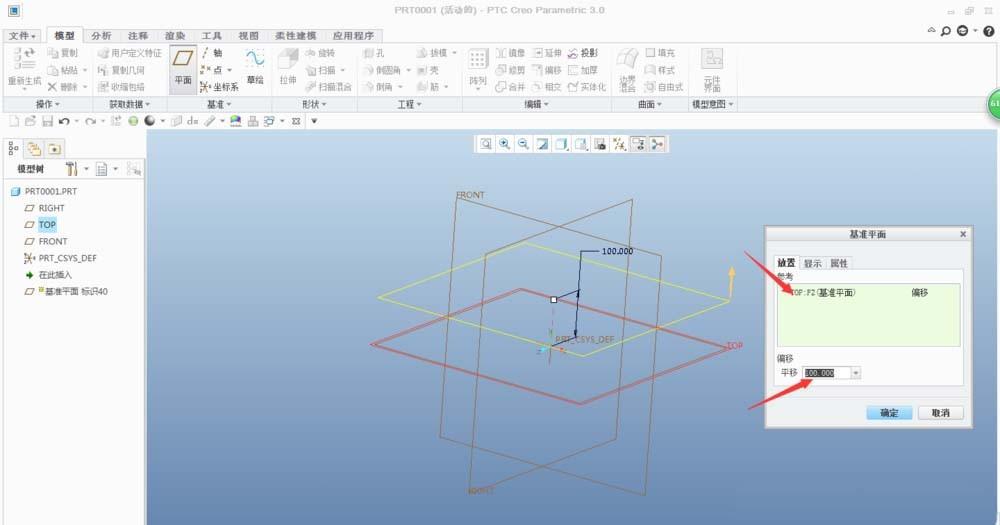The width and height of the screenshot is (1000, 525).
Task: Click the white drag handle on preview plane
Action: point(554,299)
